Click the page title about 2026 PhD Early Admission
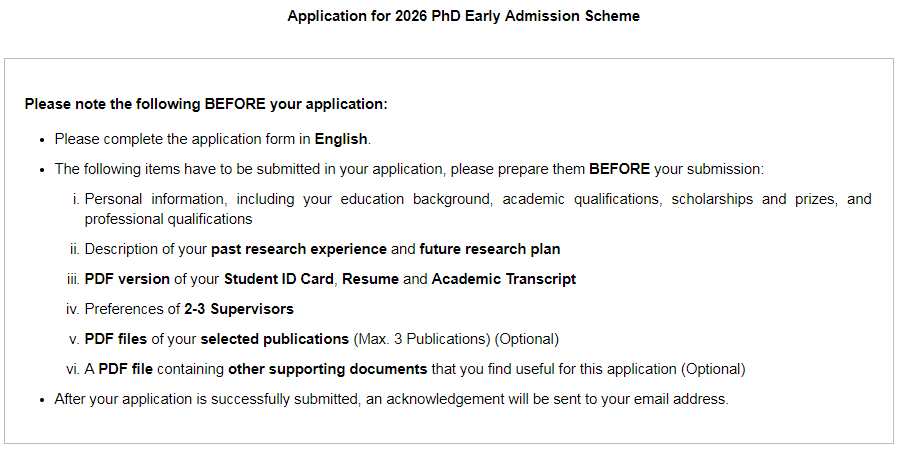This screenshot has width=898, height=451. (463, 16)
